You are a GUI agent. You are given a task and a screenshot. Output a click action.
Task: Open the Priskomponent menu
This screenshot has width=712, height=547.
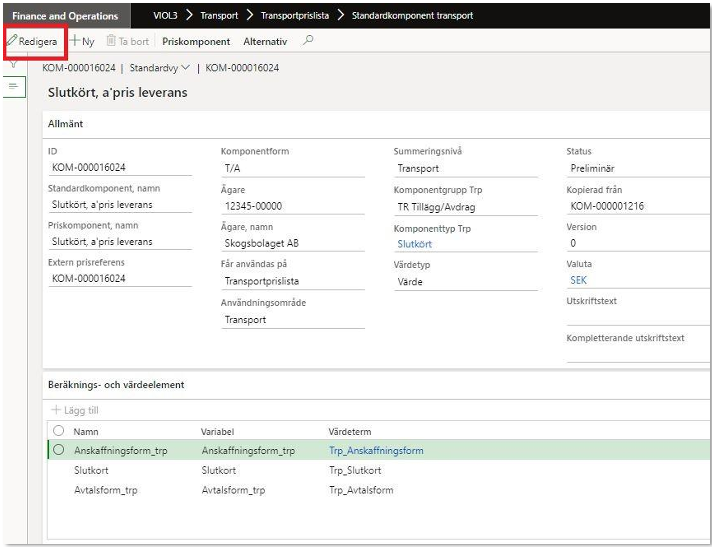point(196,42)
